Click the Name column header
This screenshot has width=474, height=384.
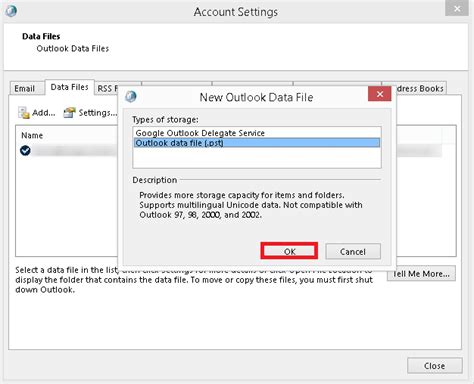tap(32, 135)
